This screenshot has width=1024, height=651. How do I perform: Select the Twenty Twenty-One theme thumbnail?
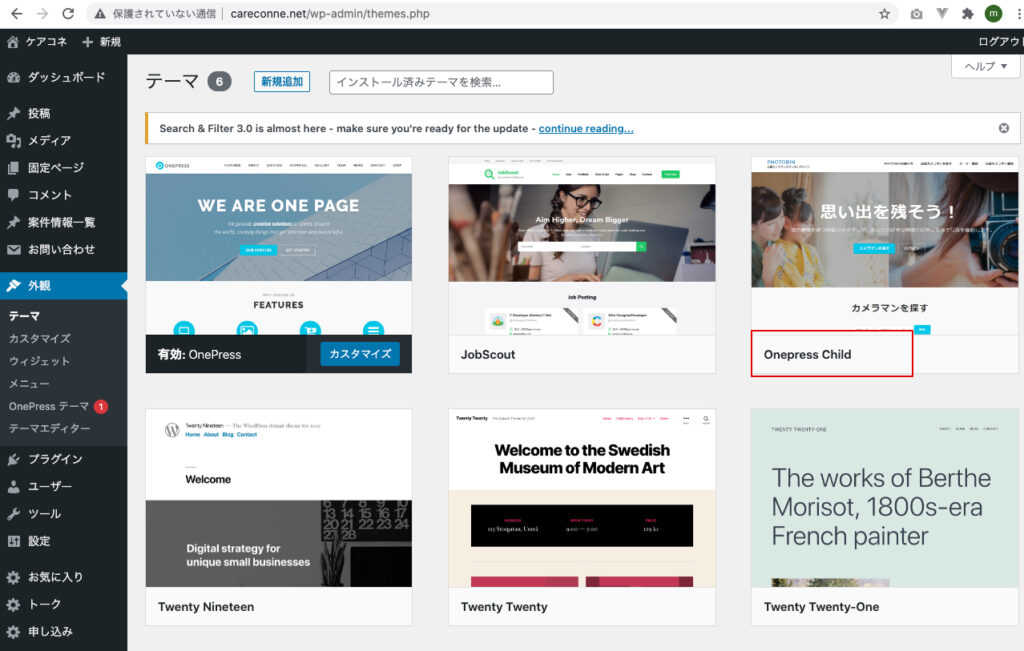884,497
